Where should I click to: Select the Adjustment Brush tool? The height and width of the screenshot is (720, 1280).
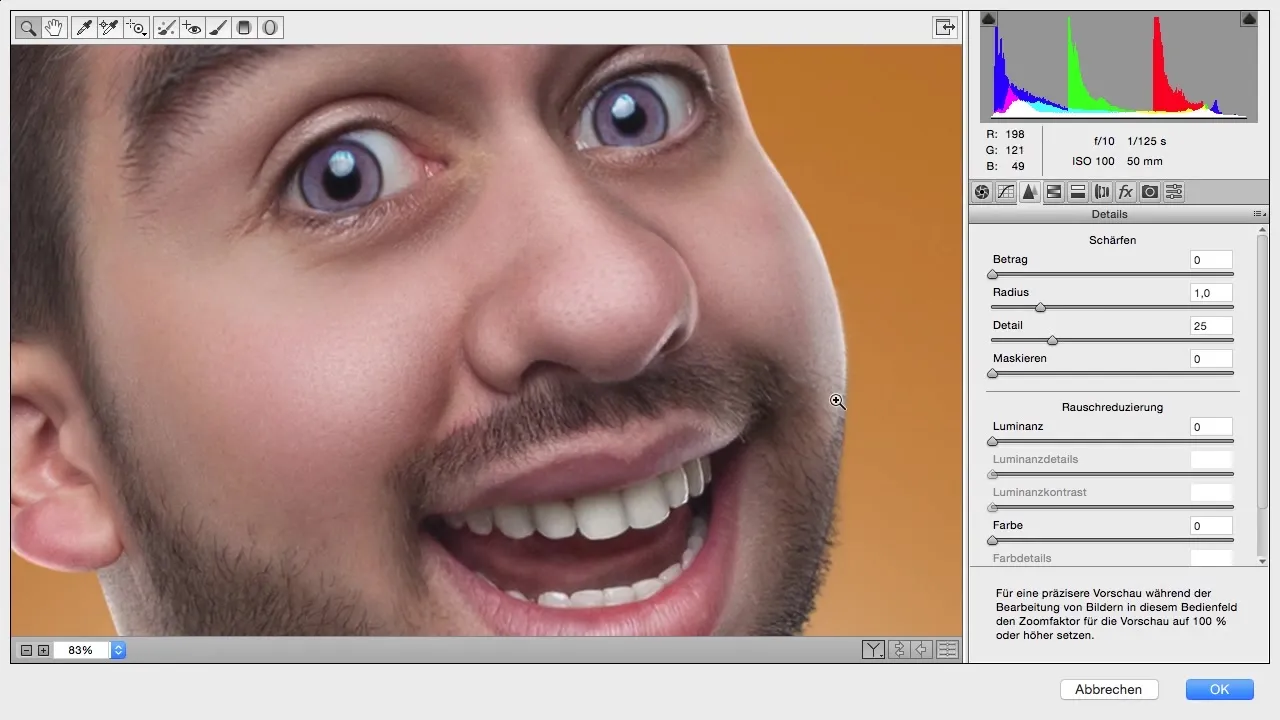click(x=218, y=28)
